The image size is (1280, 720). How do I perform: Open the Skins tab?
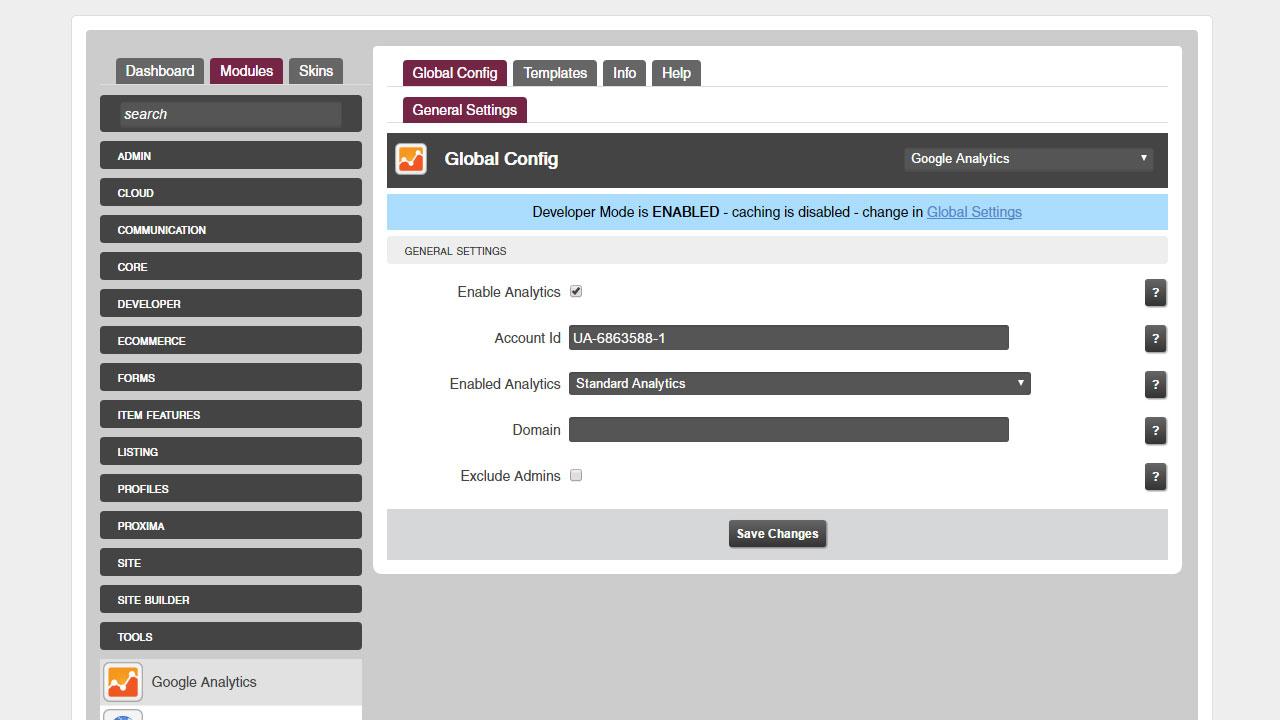pyautogui.click(x=316, y=71)
